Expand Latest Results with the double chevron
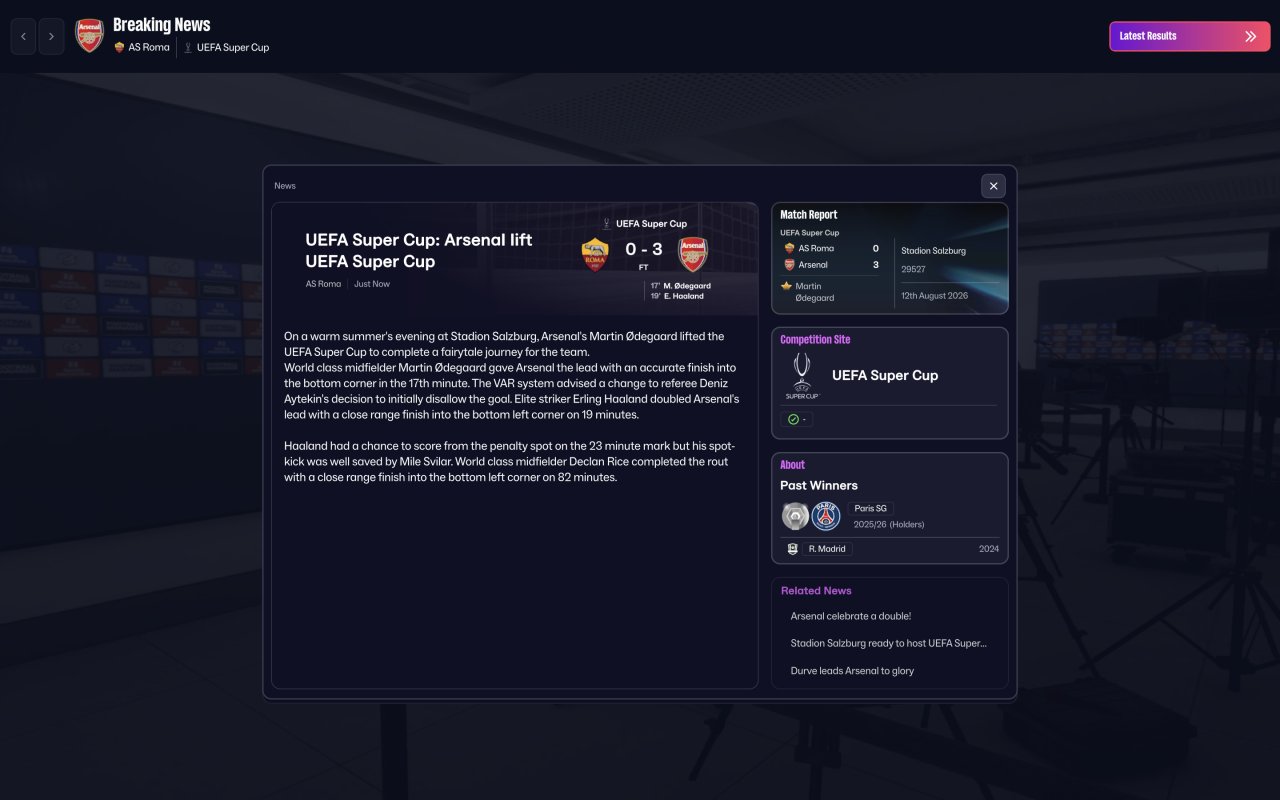The image size is (1280, 800). click(1250, 36)
